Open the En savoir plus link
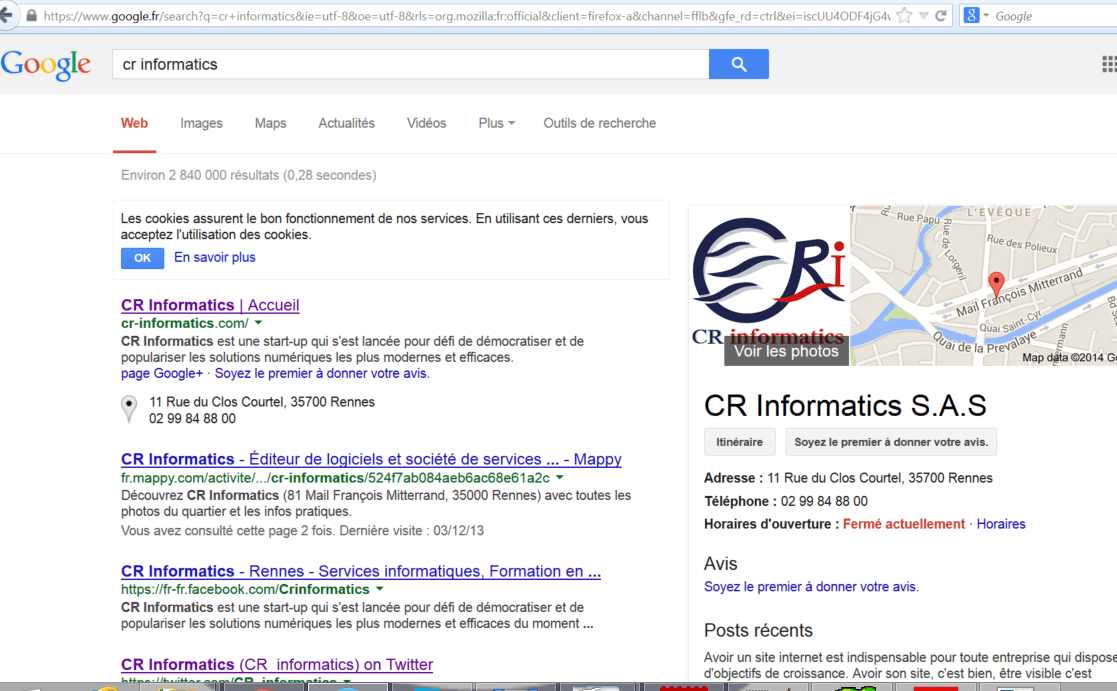 214,257
